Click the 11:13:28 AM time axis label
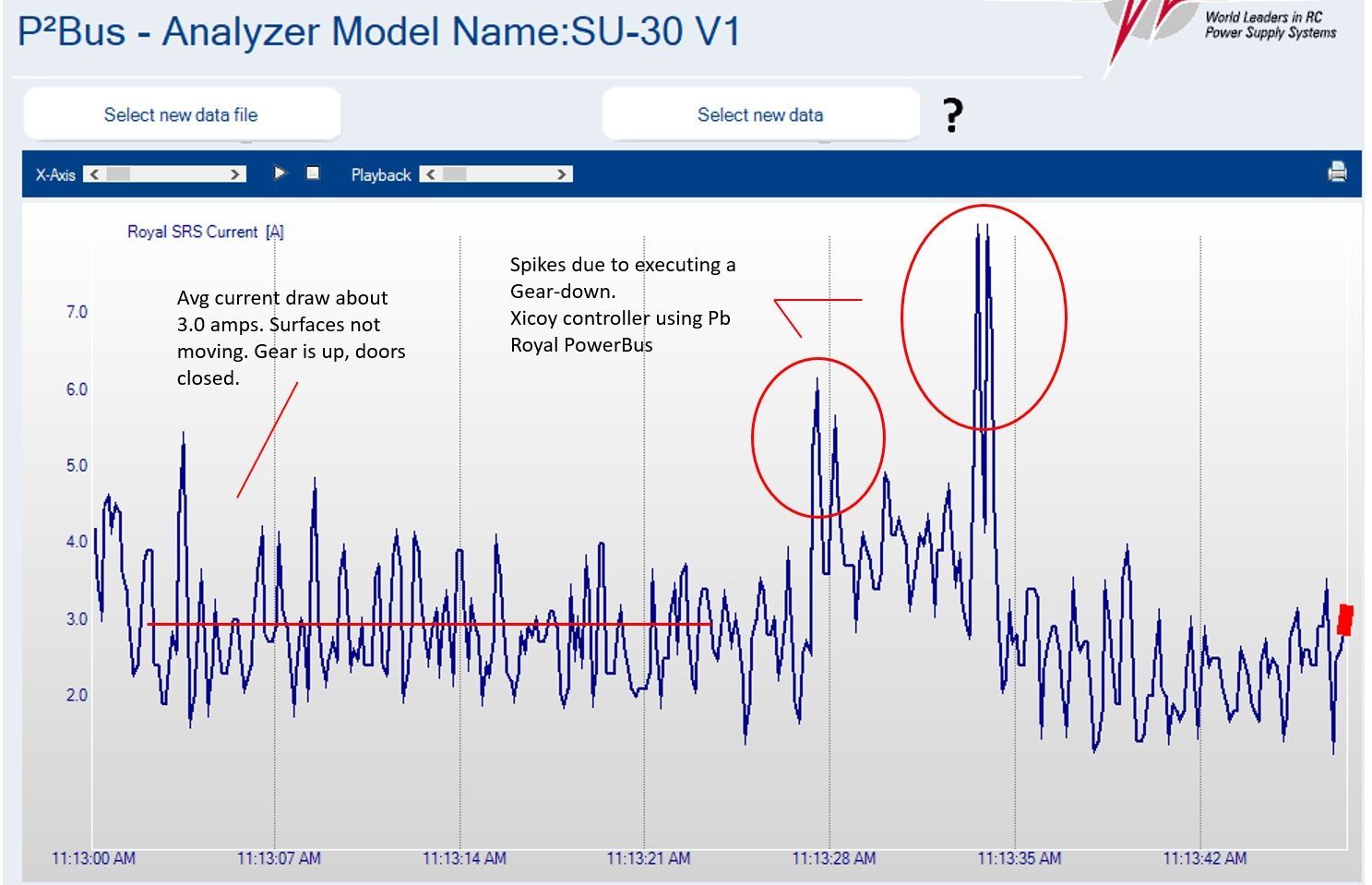This screenshot has height=885, width=1372. [x=833, y=858]
